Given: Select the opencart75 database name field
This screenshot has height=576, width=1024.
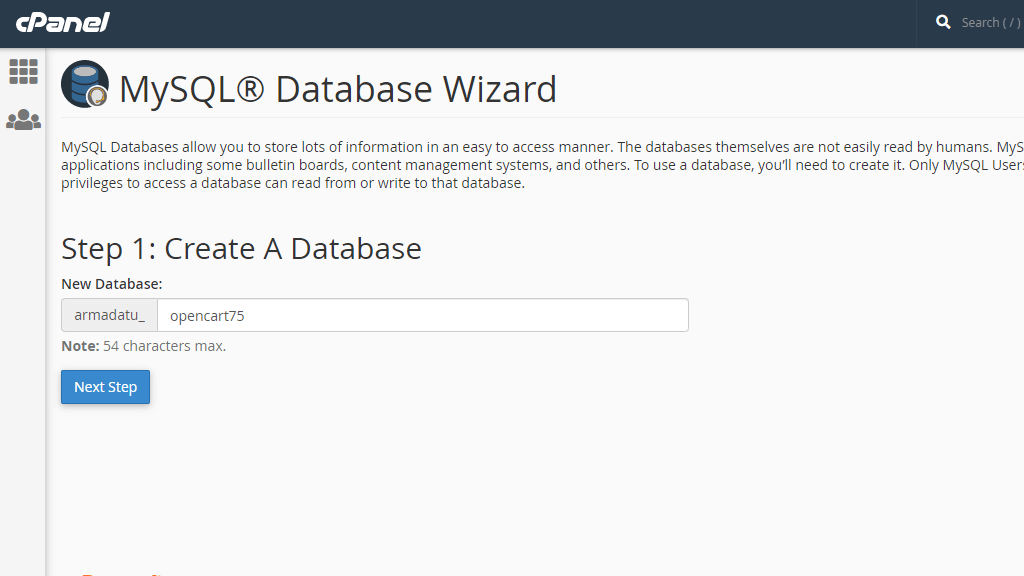Looking at the screenshot, I should tap(420, 314).
